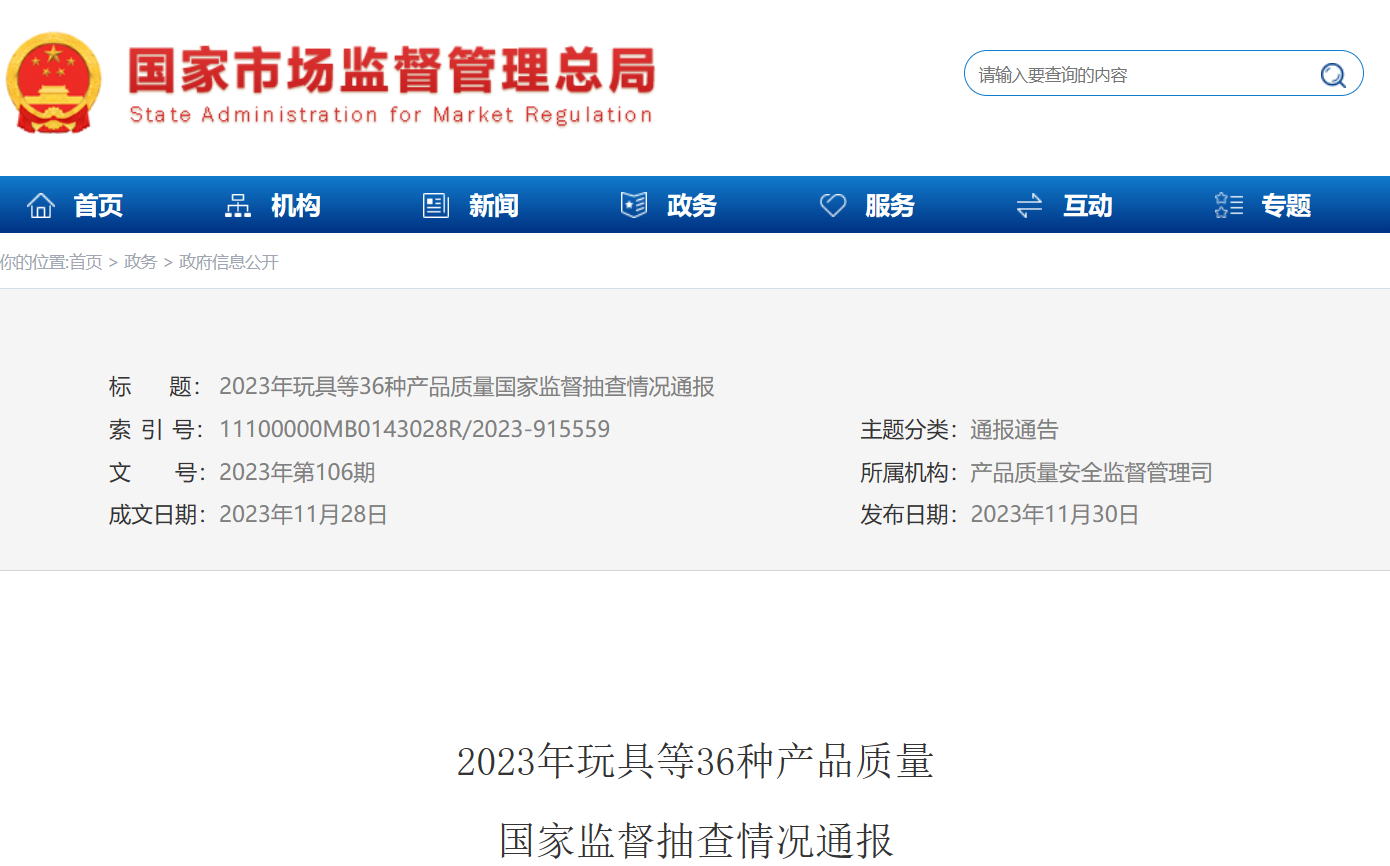Focus the 请输入要查询的内容 search field
1390x866 pixels.
tap(1140, 75)
